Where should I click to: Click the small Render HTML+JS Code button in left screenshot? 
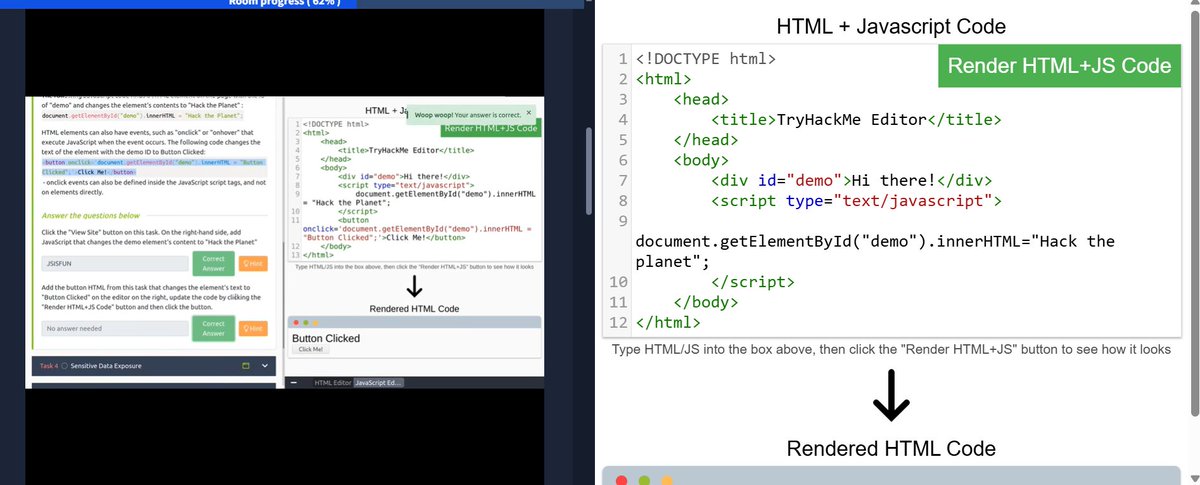(490, 128)
